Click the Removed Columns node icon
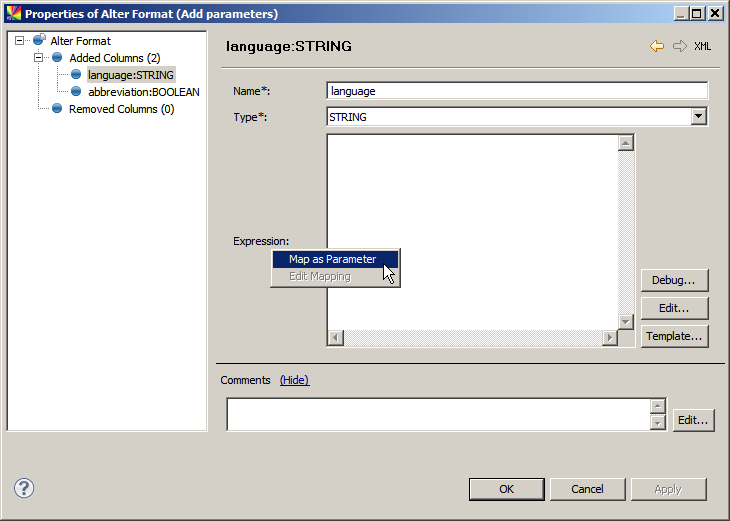This screenshot has width=730, height=521. (x=57, y=109)
